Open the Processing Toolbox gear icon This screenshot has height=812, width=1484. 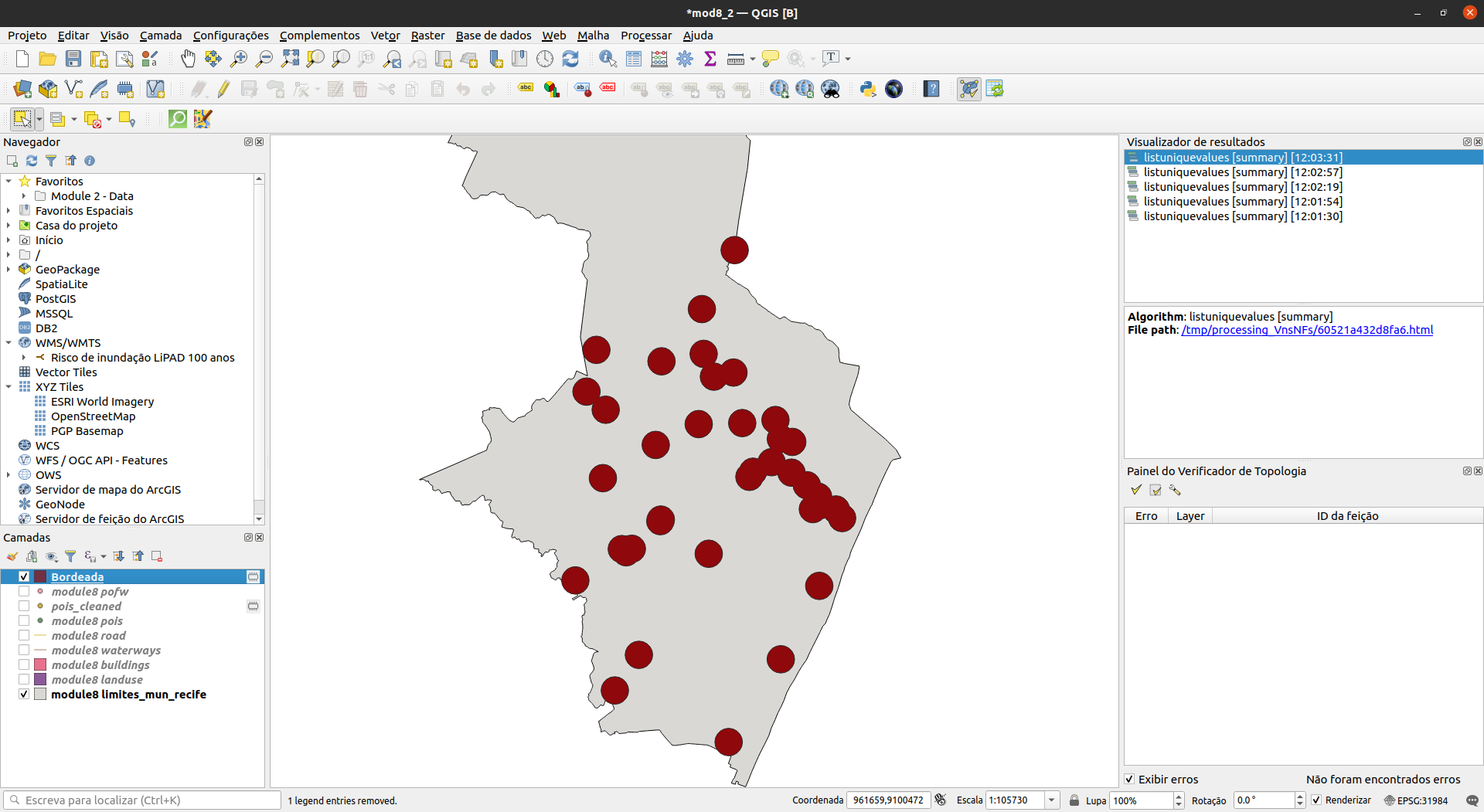tap(685, 59)
